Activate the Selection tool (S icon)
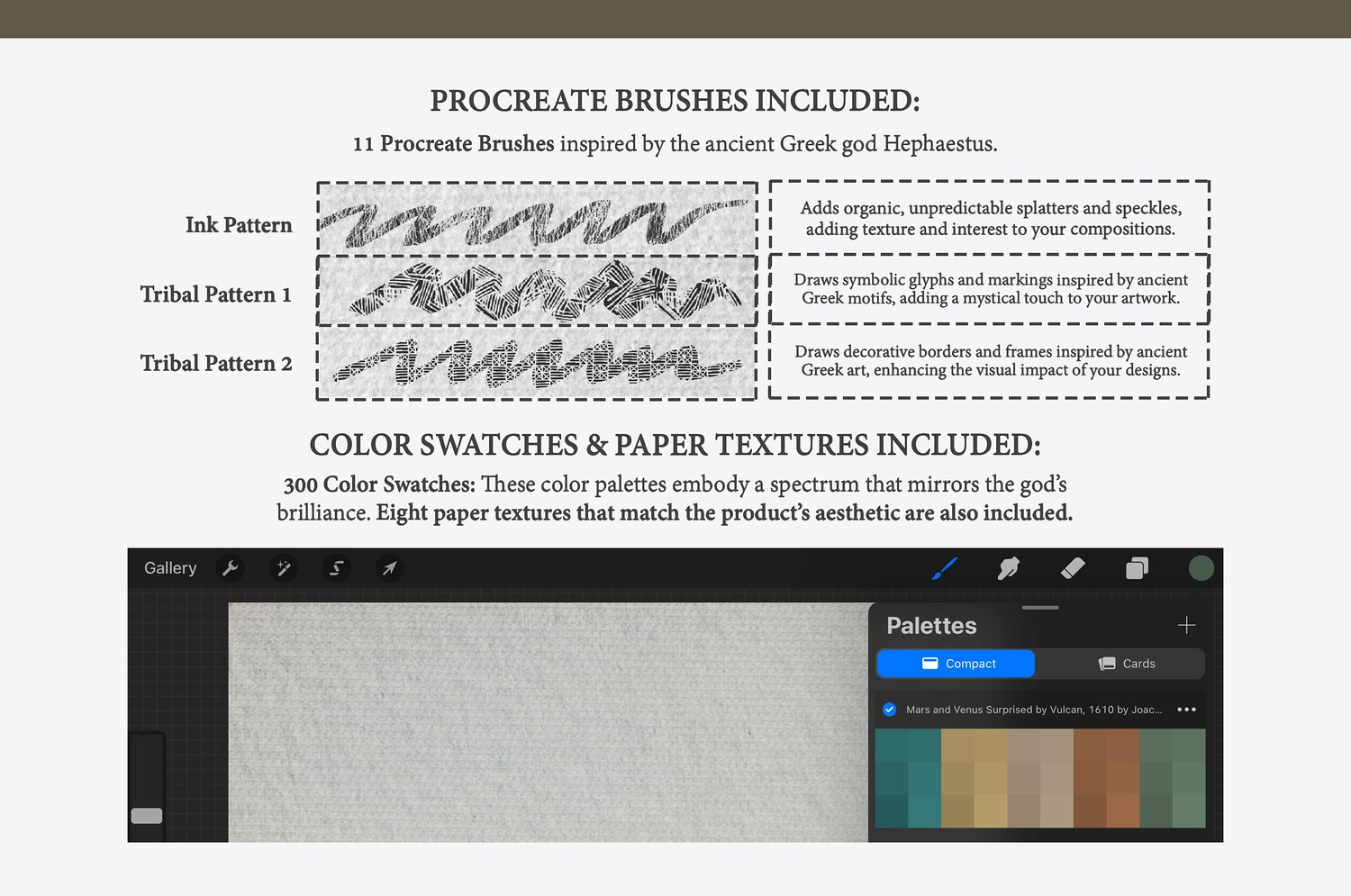This screenshot has height=896, width=1351. pyautogui.click(x=336, y=568)
